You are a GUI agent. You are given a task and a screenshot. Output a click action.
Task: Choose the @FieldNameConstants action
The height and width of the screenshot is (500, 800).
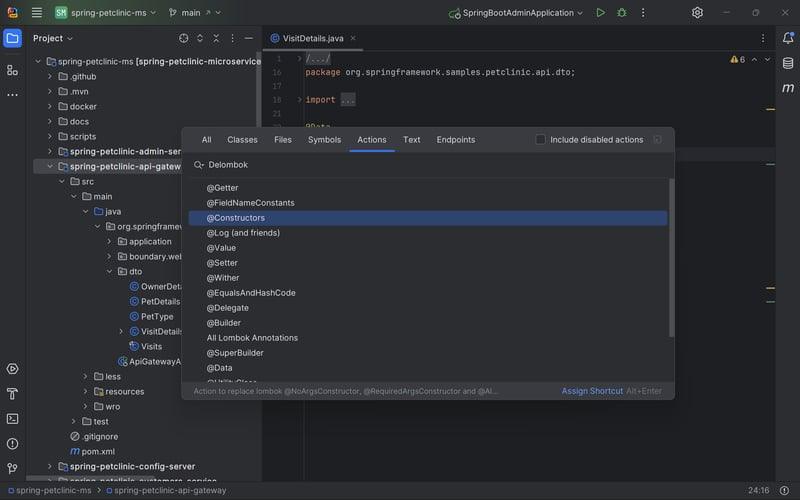click(x=428, y=203)
